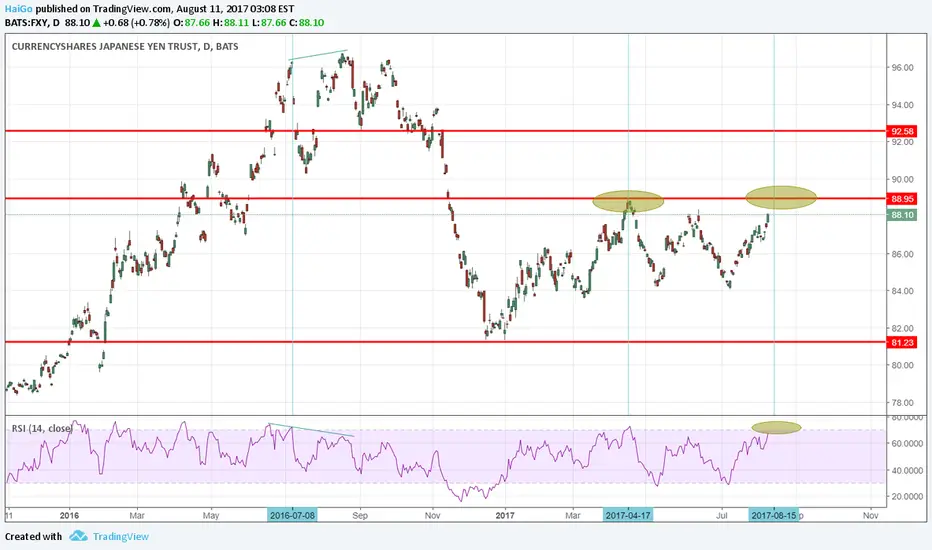Image resolution: width=932 pixels, height=550 pixels.
Task: Click the BATS:FXY, D symbol text
Action: [32, 23]
